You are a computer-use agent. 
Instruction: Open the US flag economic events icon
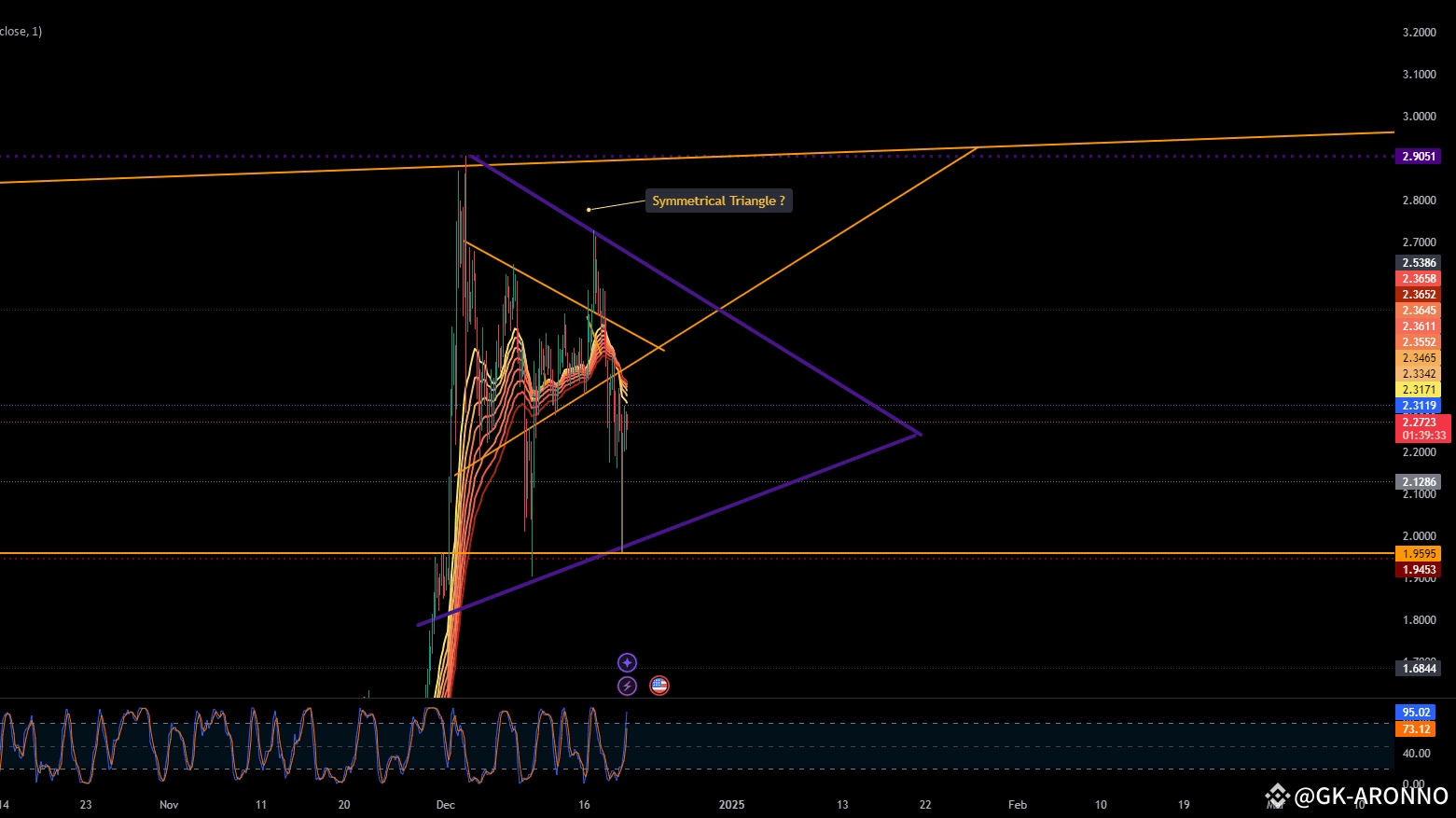point(659,686)
